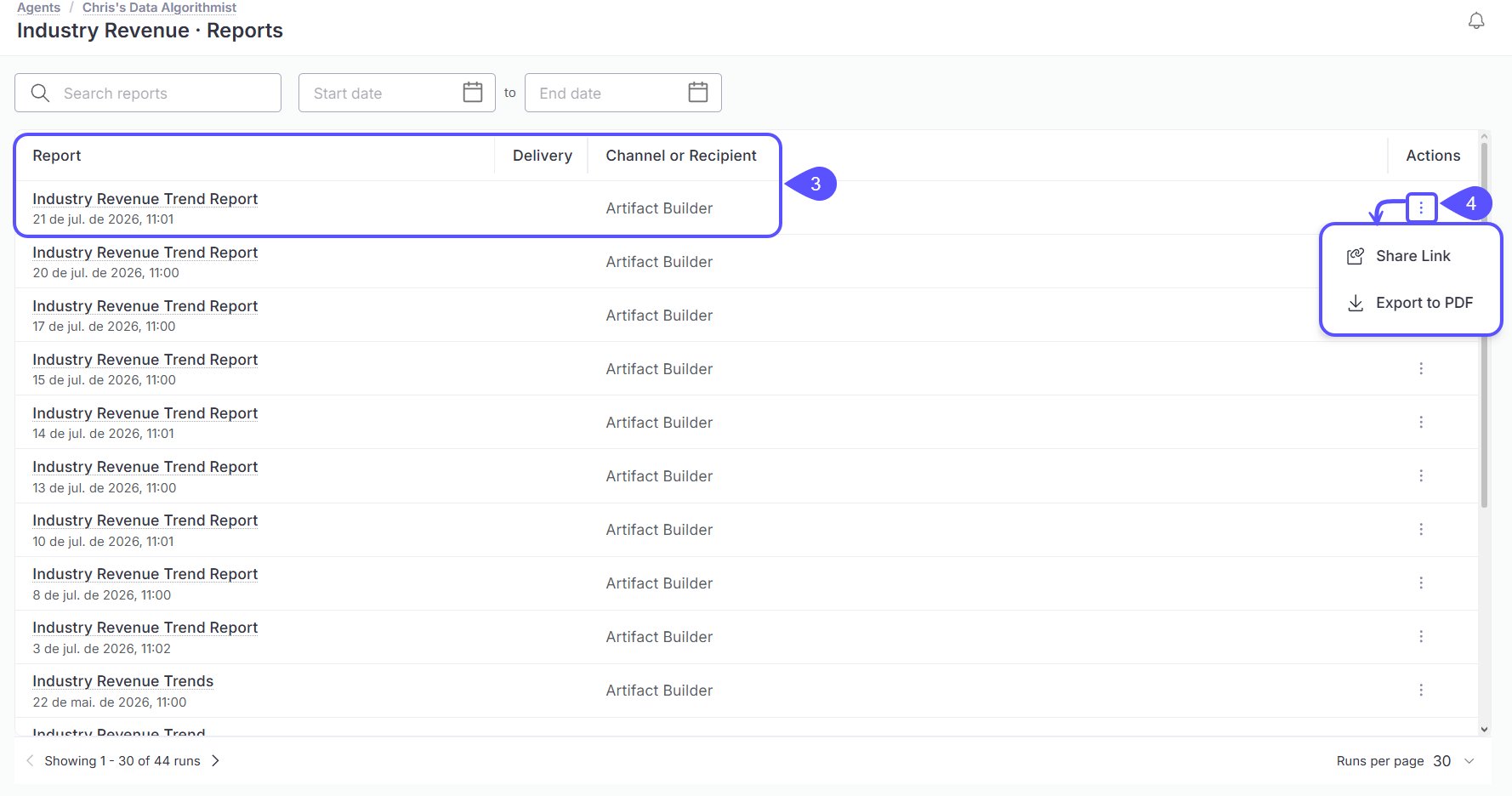Click the Actions column header
The width and height of the screenshot is (1512, 796).
1433,156
